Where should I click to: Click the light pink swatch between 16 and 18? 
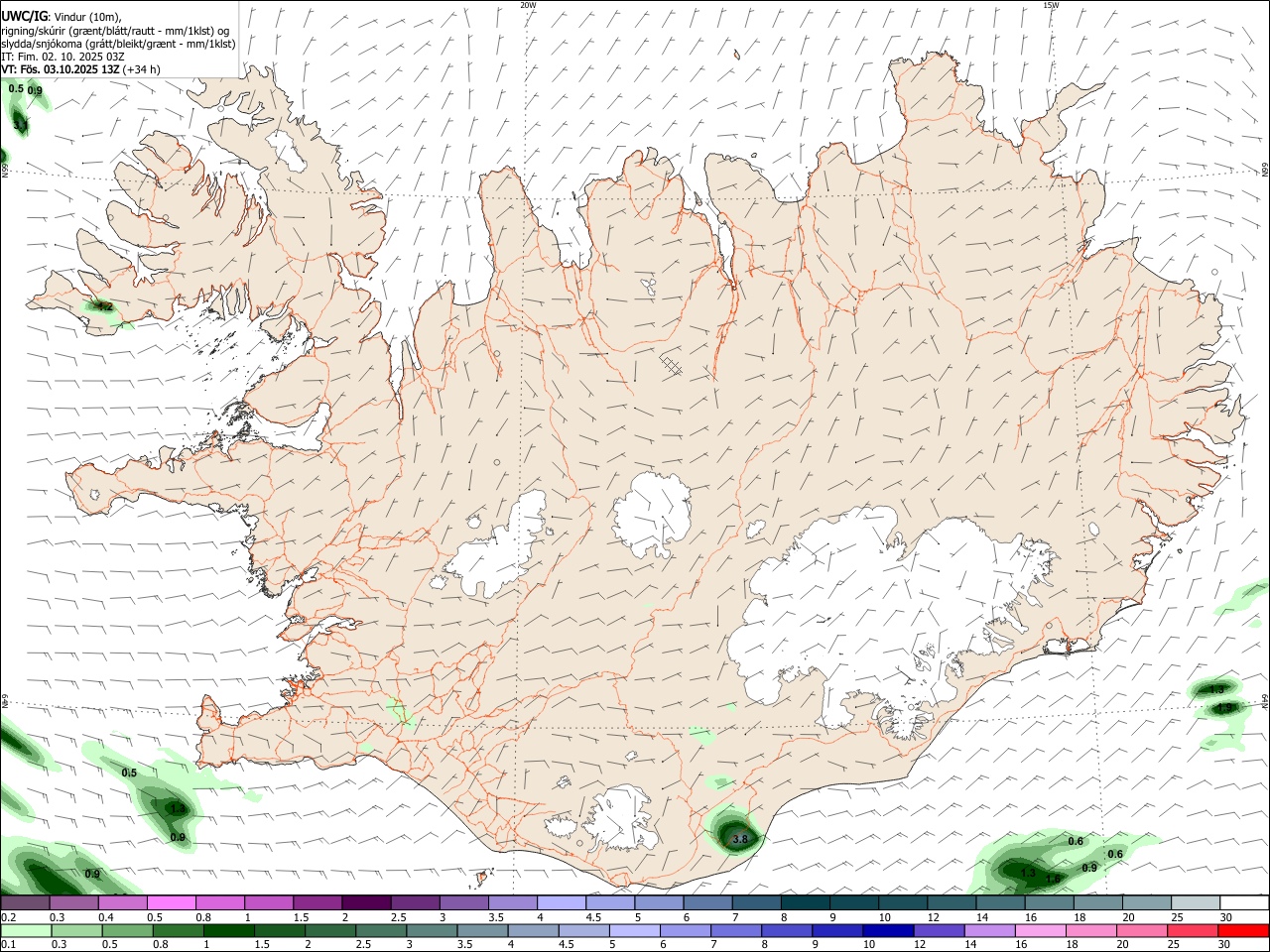pos(1040,931)
